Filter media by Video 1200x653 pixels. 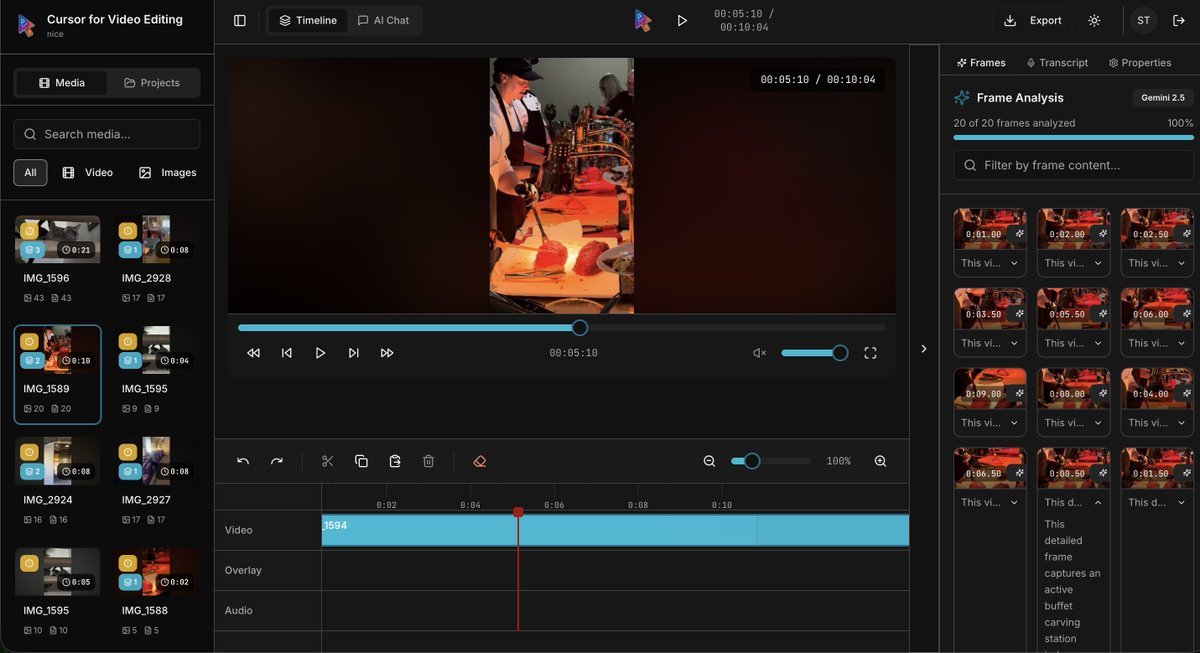tap(88, 172)
